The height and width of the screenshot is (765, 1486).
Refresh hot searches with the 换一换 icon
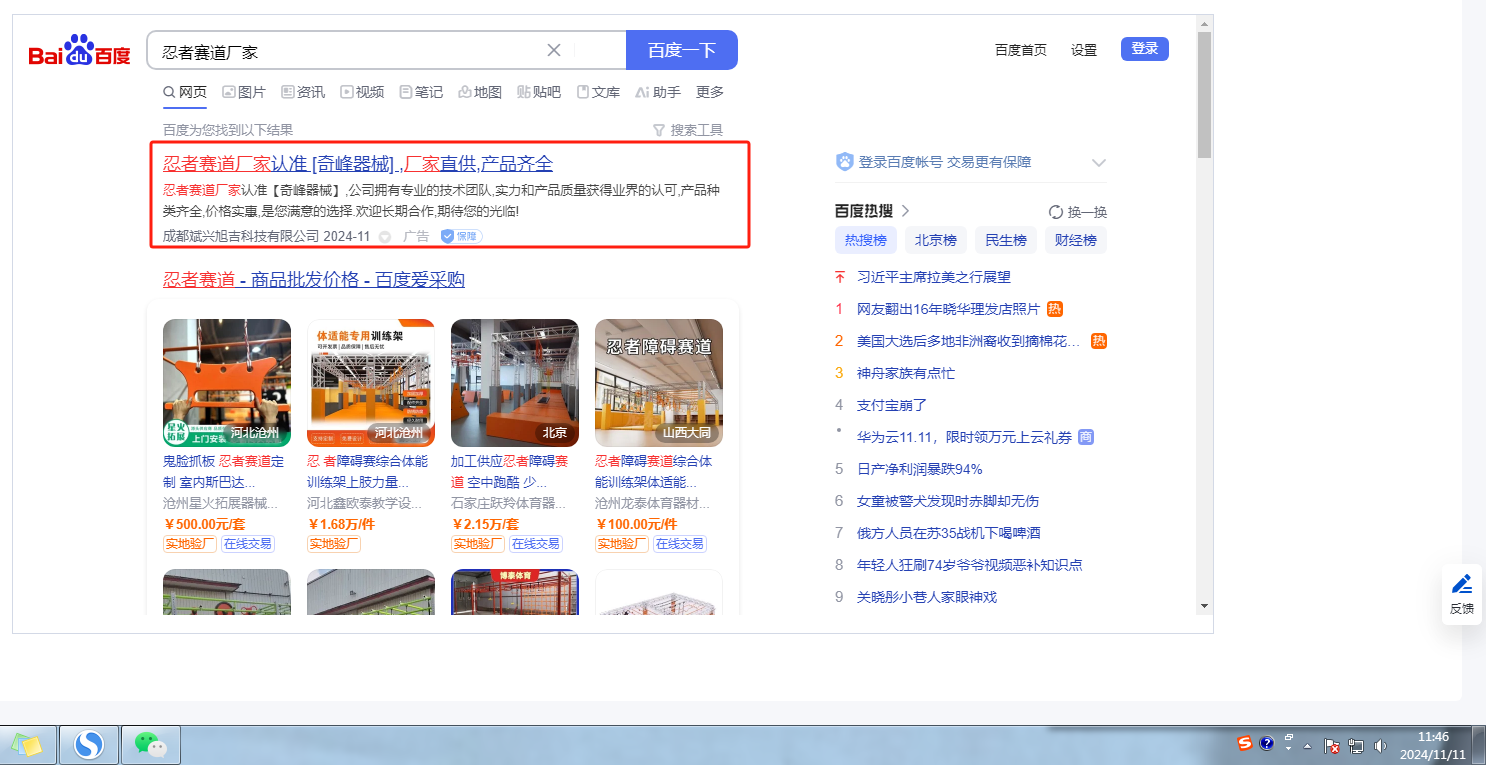tap(1055, 212)
